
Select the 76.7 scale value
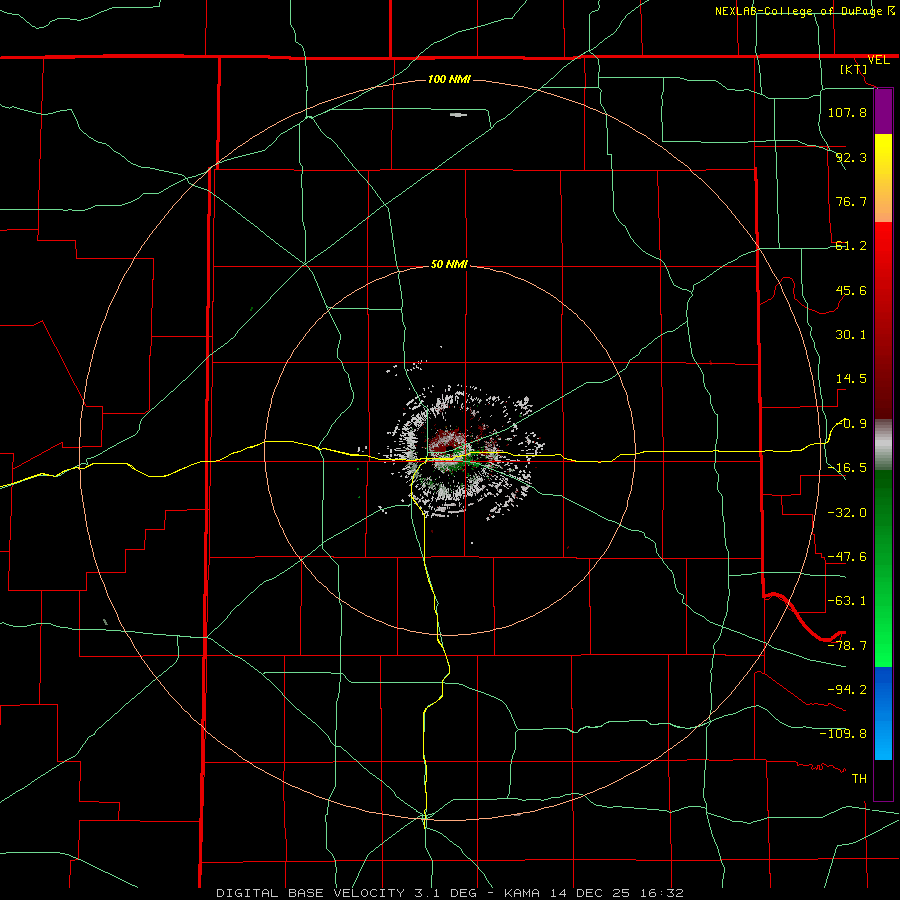[851, 201]
